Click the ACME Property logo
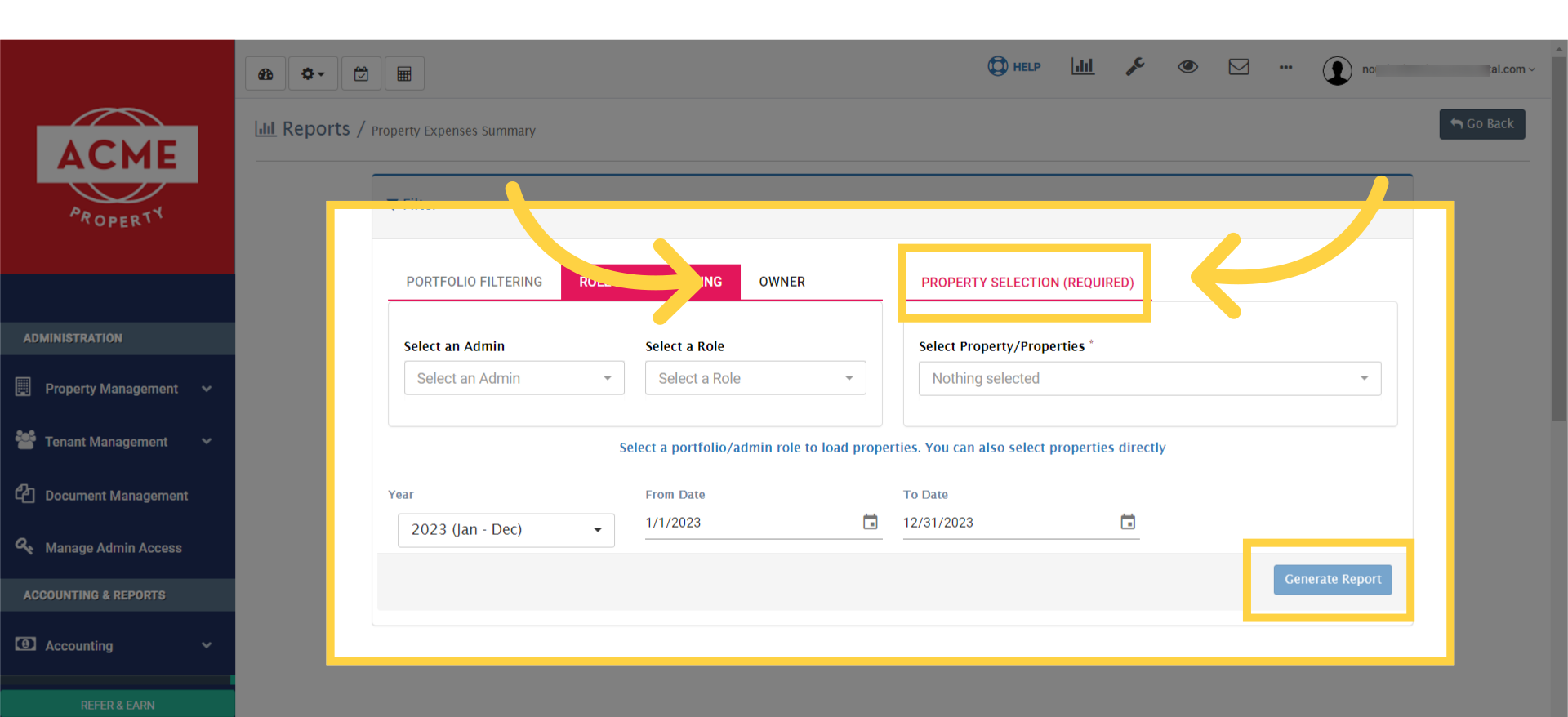This screenshot has height=717, width=1568. (118, 167)
